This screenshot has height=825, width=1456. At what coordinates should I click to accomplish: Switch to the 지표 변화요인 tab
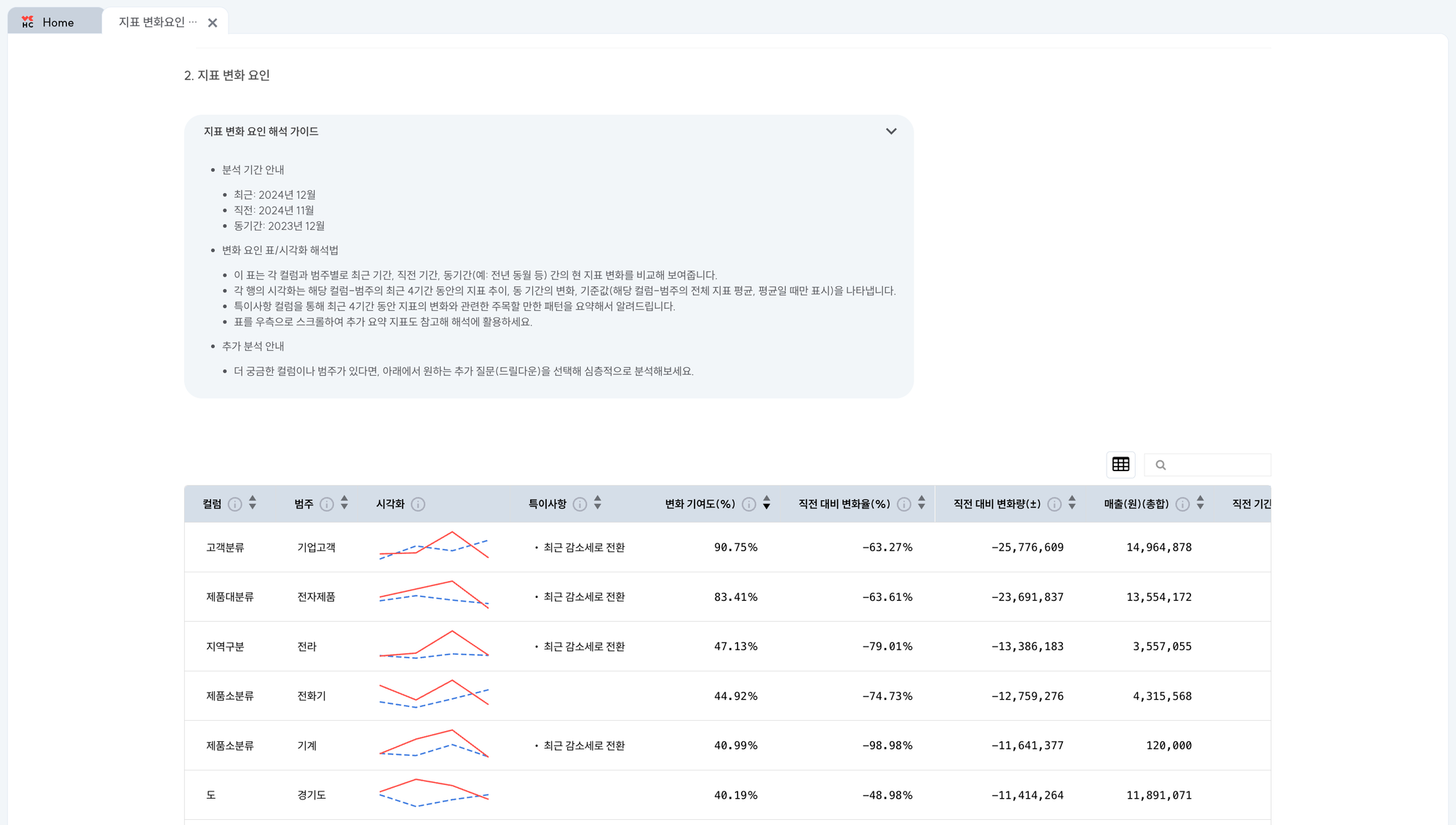pyautogui.click(x=157, y=23)
